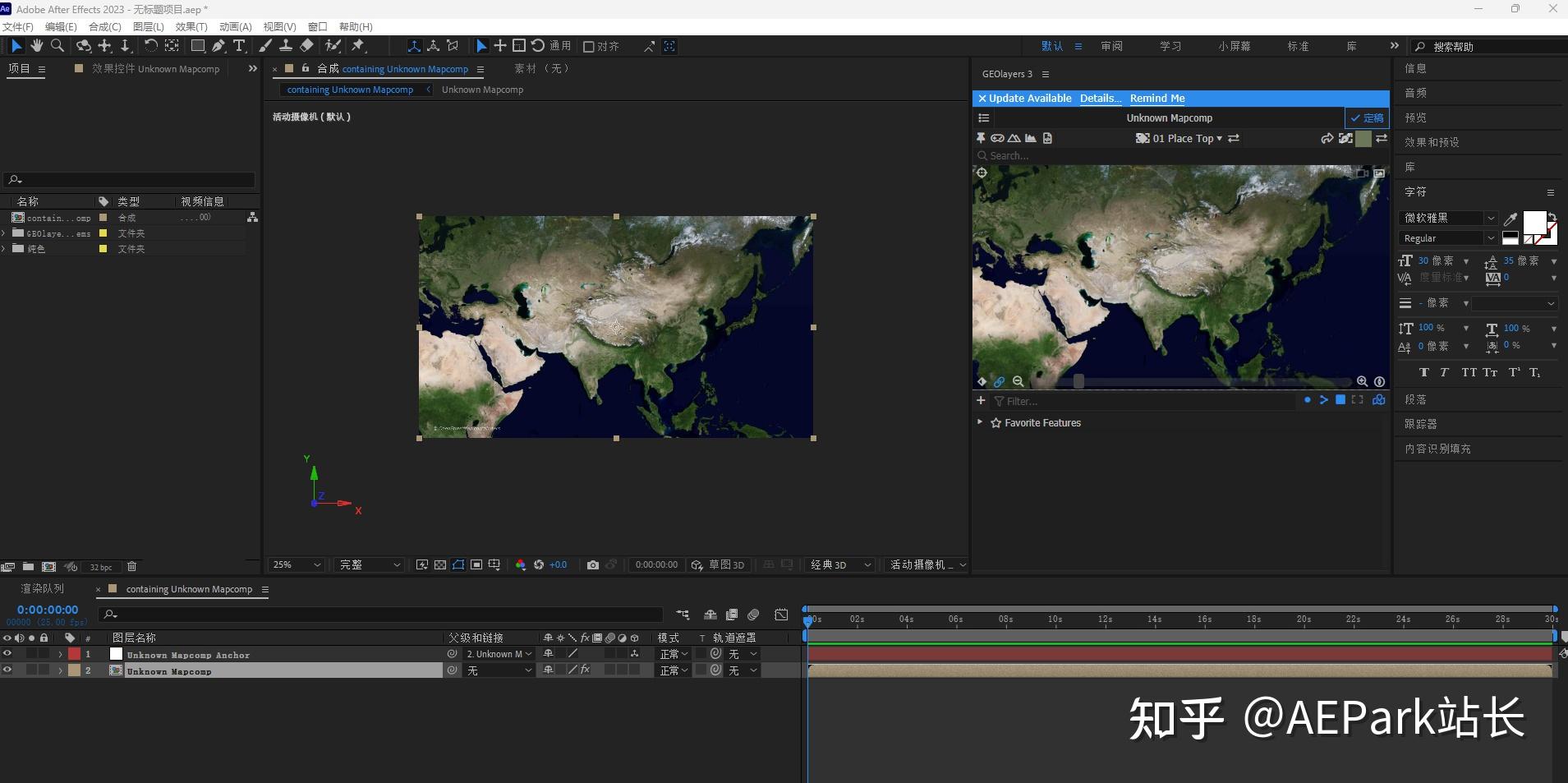Image resolution: width=1568 pixels, height=783 pixels.
Task: Expand the Favorite Features section
Action: 981,423
